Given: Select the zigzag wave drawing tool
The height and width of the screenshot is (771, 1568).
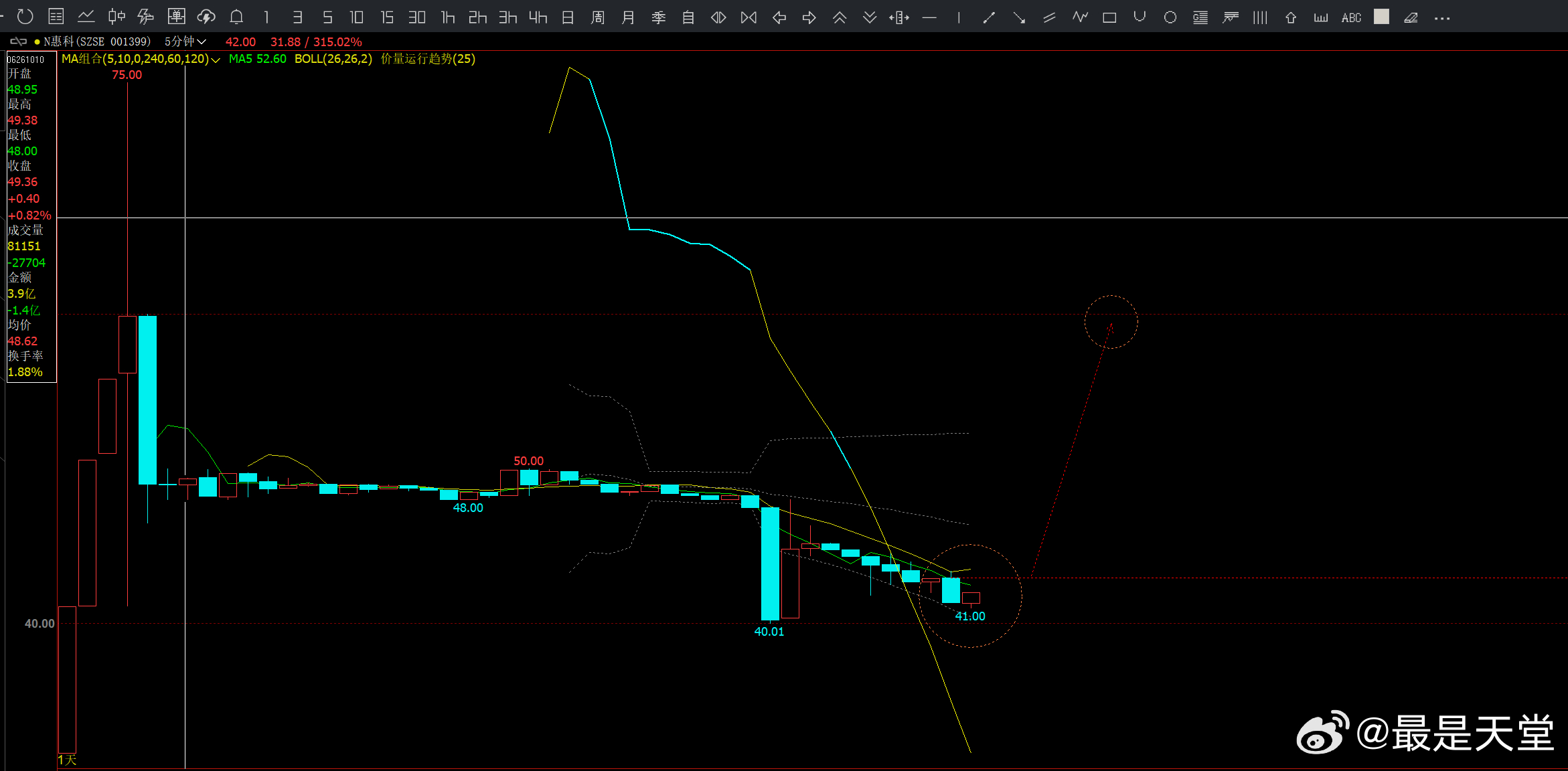Looking at the screenshot, I should [x=1080, y=17].
